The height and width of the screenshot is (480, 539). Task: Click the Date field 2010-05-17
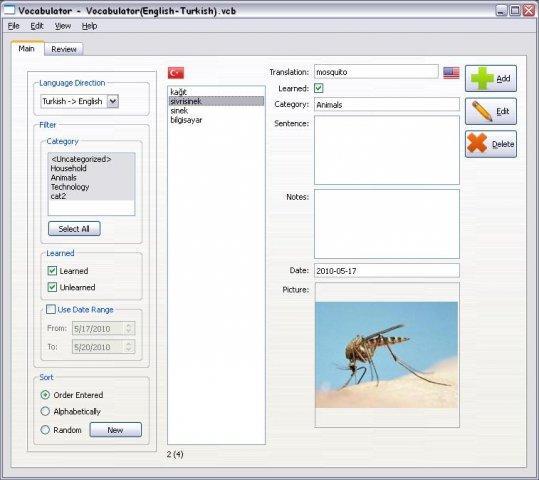(x=387, y=271)
